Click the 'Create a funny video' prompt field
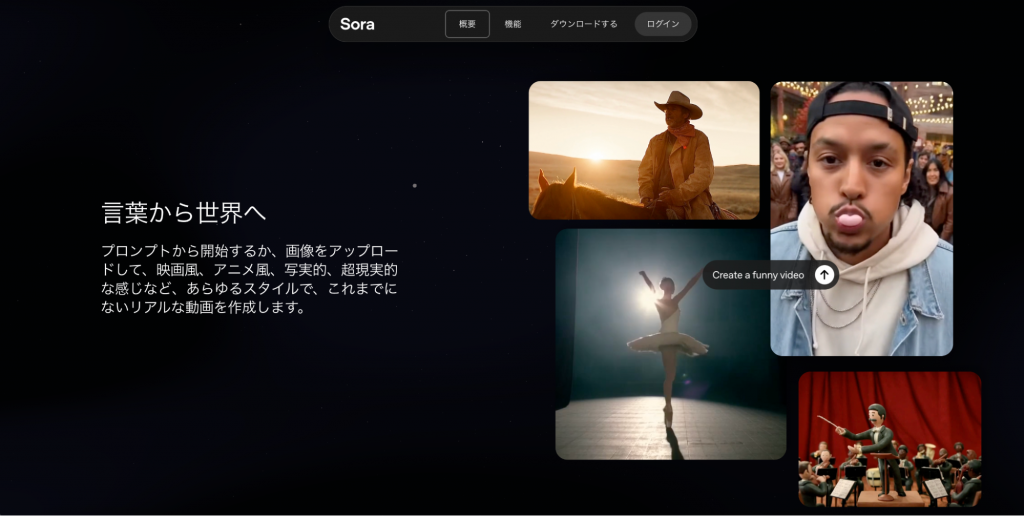Image resolution: width=1024 pixels, height=516 pixels. (x=771, y=275)
